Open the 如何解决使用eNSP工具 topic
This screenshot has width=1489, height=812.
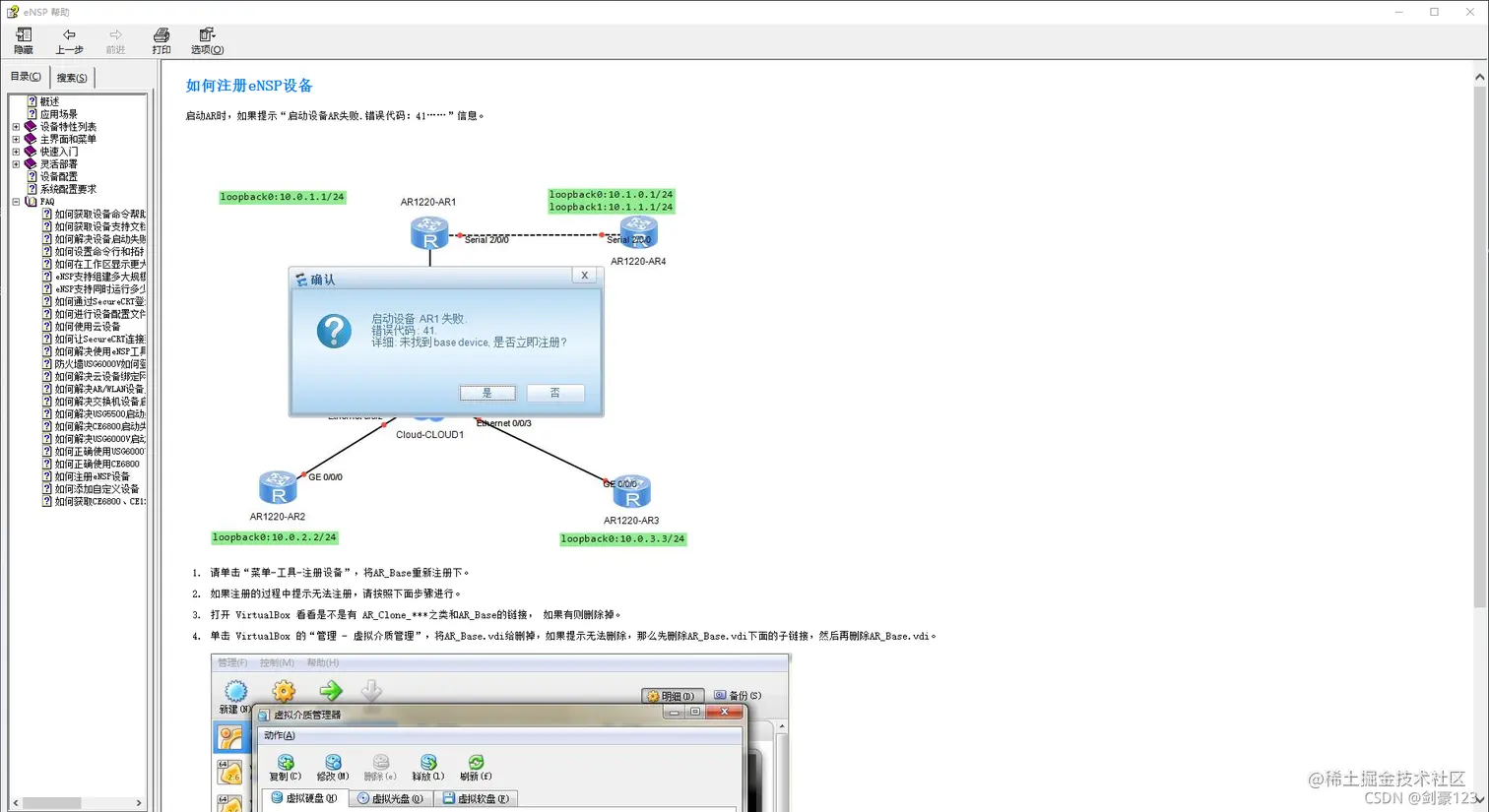[99, 351]
